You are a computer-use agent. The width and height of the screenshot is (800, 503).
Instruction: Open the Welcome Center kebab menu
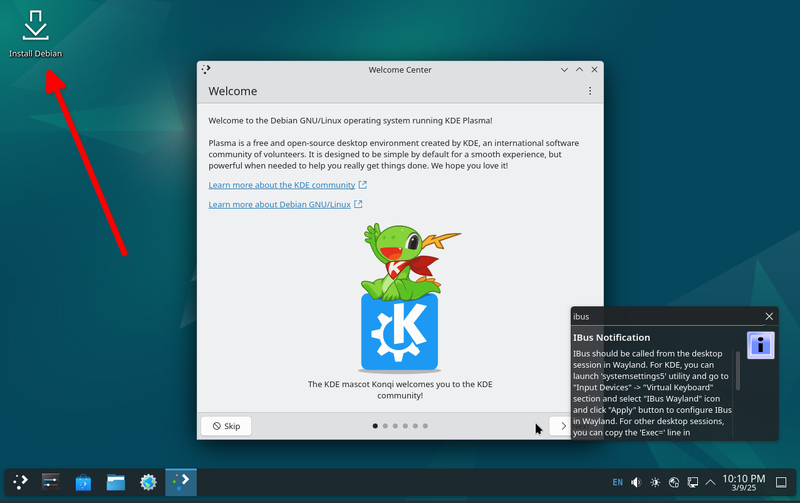coord(590,91)
